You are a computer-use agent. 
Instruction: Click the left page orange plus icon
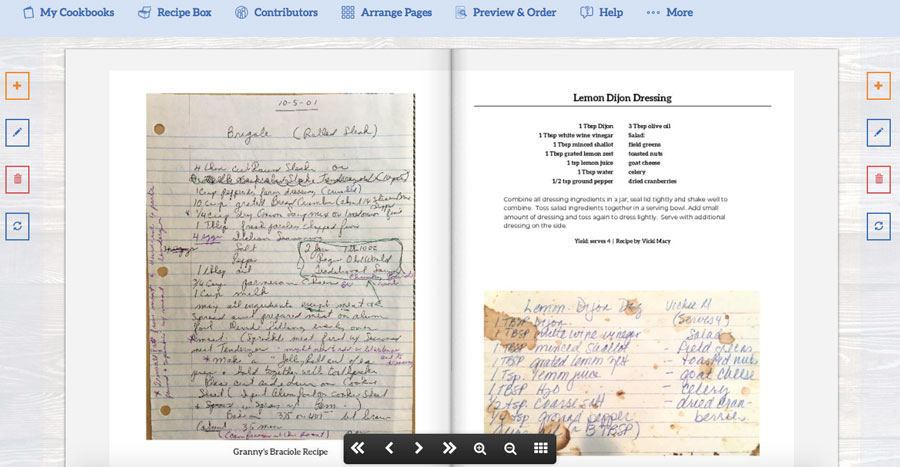(x=17, y=86)
